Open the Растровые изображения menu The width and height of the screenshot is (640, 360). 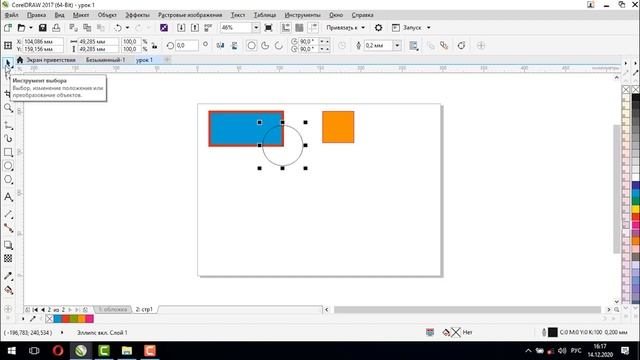(x=190, y=15)
